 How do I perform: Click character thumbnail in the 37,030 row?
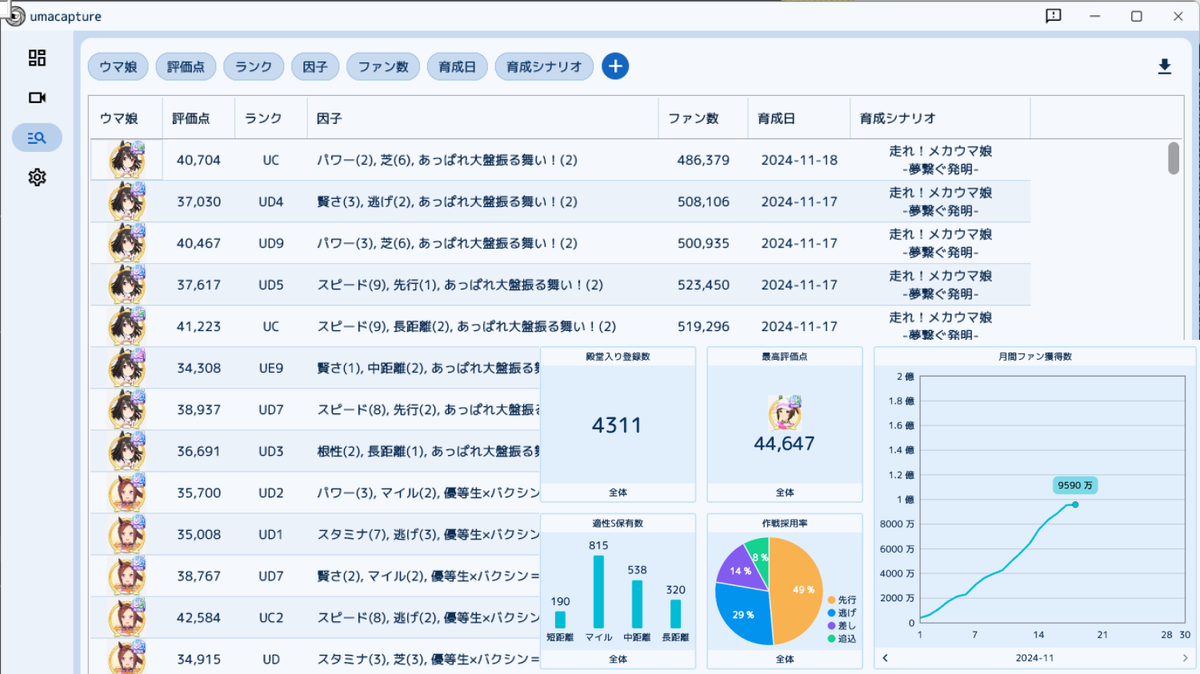coord(127,202)
